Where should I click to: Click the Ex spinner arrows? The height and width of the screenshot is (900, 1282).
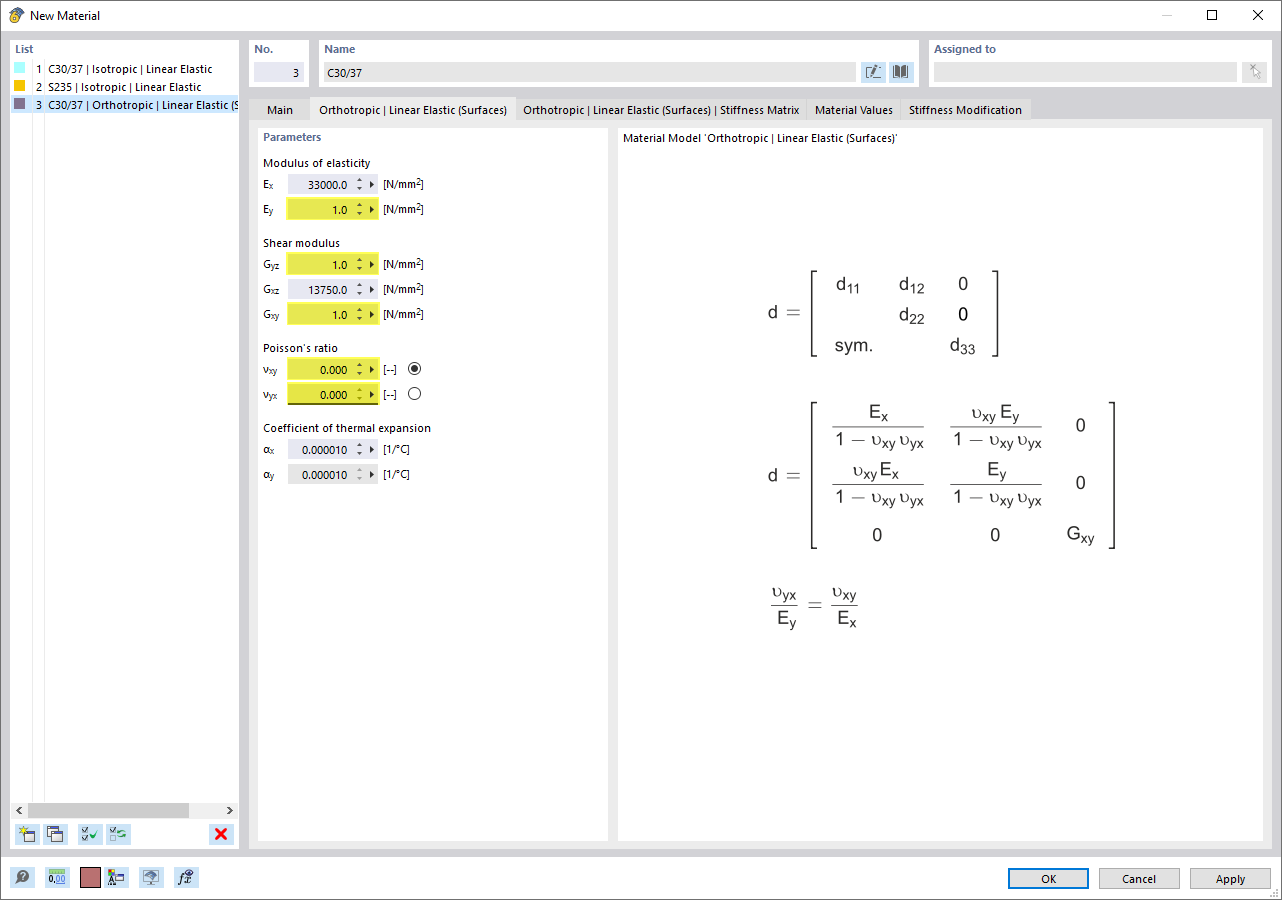pos(360,185)
